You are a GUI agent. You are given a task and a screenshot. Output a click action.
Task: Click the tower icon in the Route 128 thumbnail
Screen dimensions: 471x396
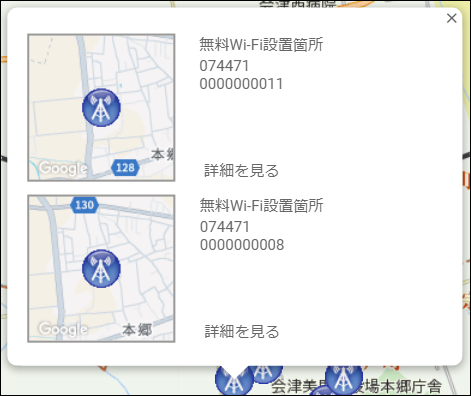(x=101, y=108)
